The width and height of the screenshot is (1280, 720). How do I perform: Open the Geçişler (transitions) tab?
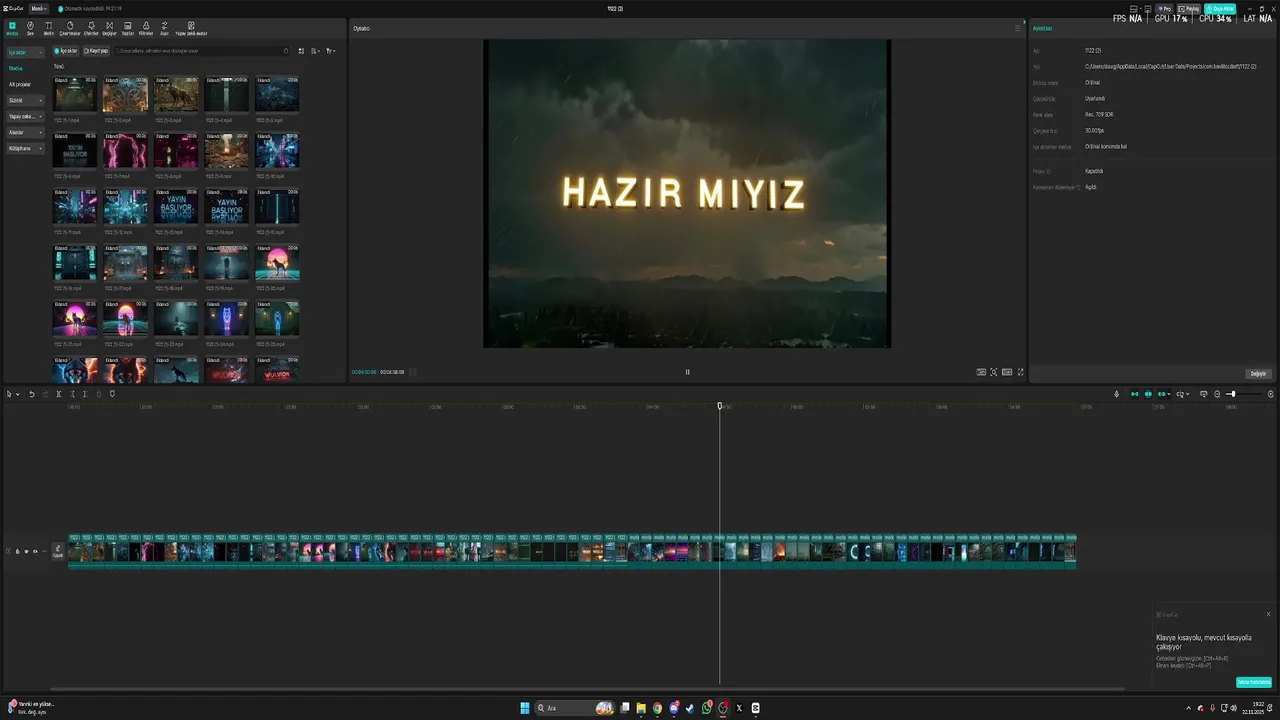click(x=109, y=28)
